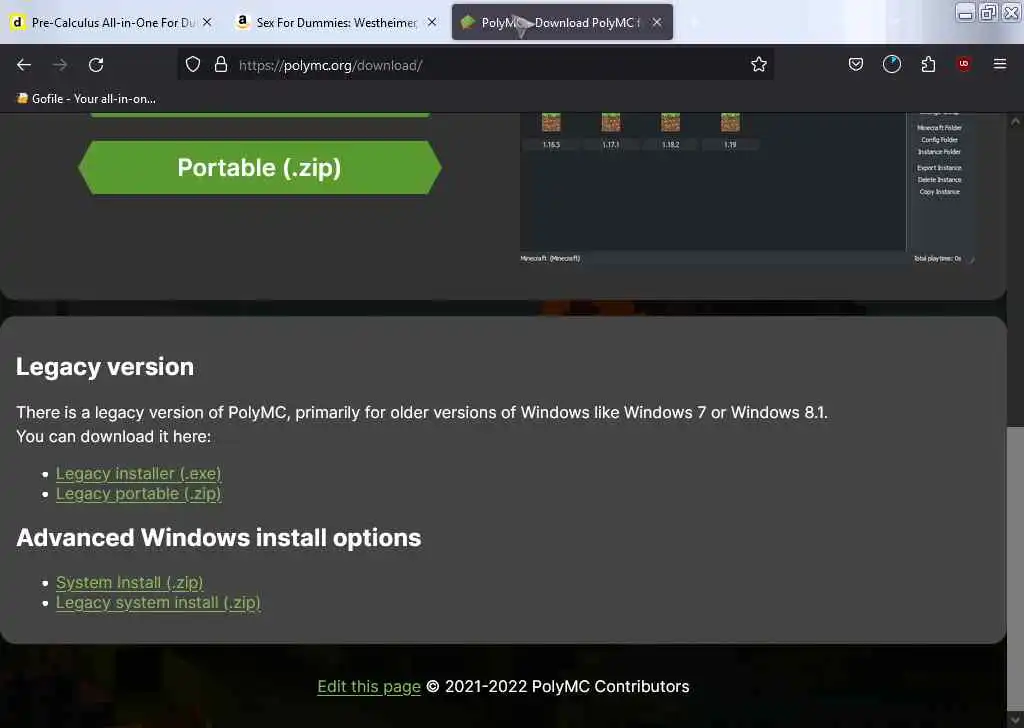Click the 1.16.5 instance icon in the PolyMC preview
The image size is (1024, 728).
tap(551, 122)
